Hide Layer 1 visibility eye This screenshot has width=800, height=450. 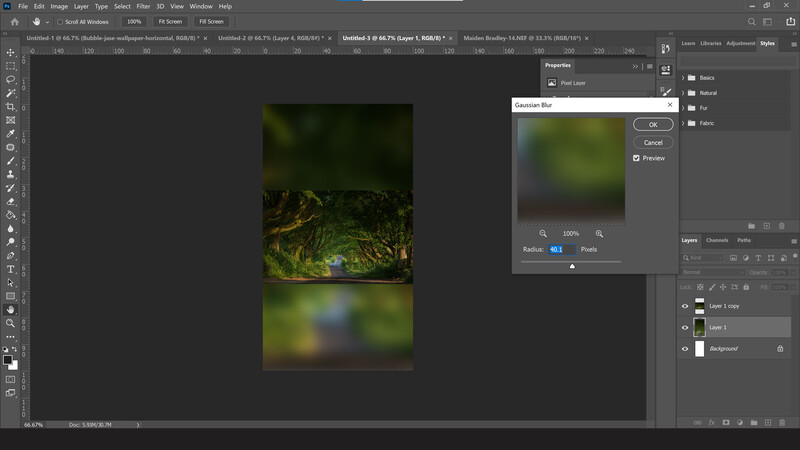coord(685,328)
